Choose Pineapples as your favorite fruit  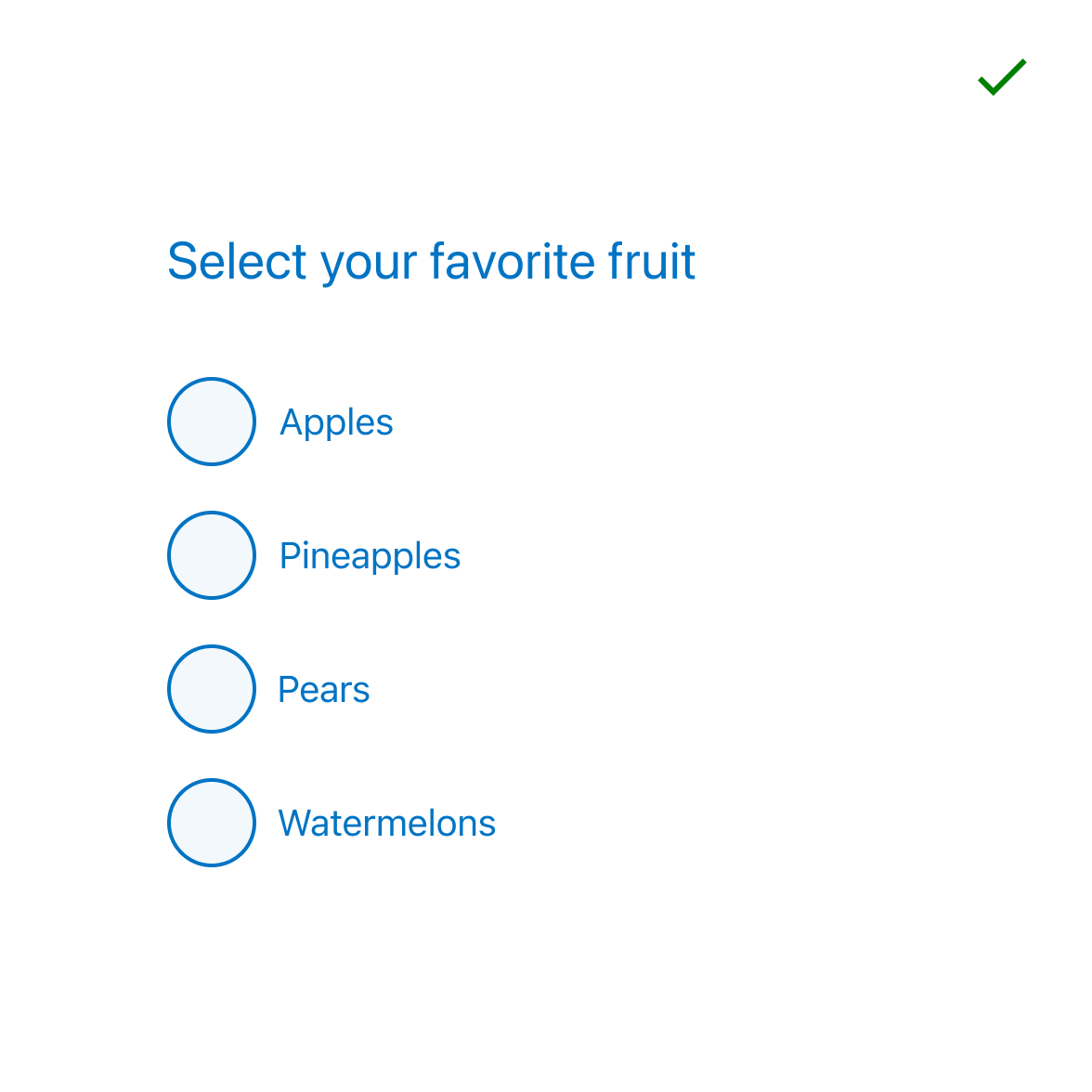(x=211, y=555)
